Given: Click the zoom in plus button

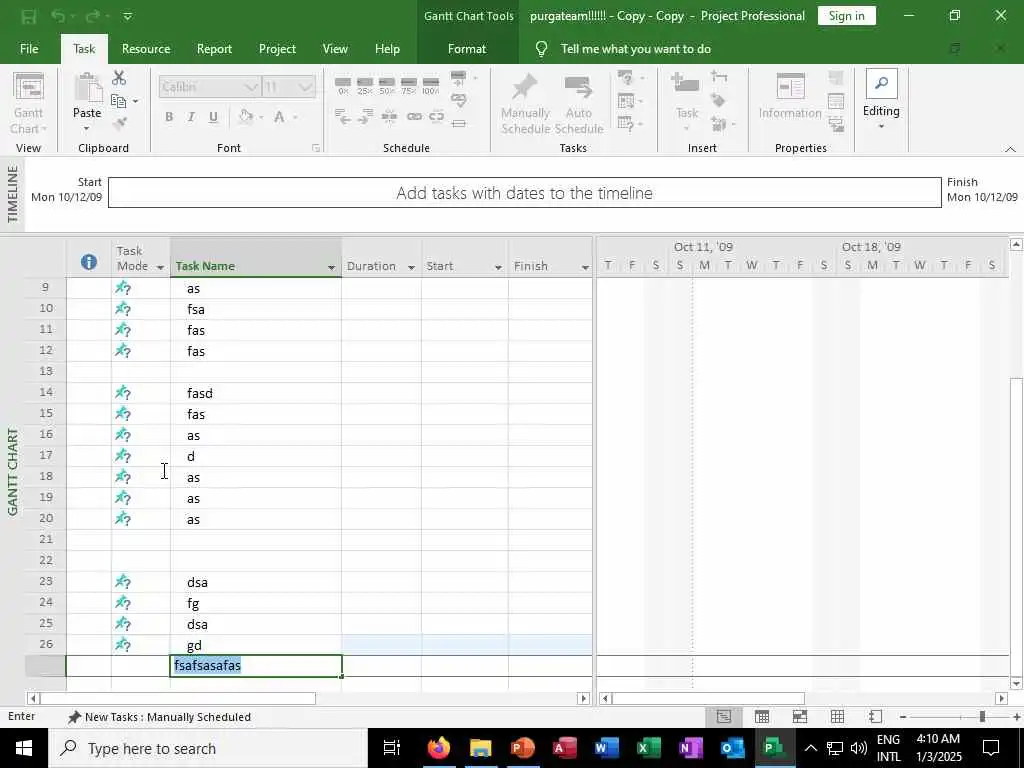Looking at the screenshot, I should coord(1017,717).
